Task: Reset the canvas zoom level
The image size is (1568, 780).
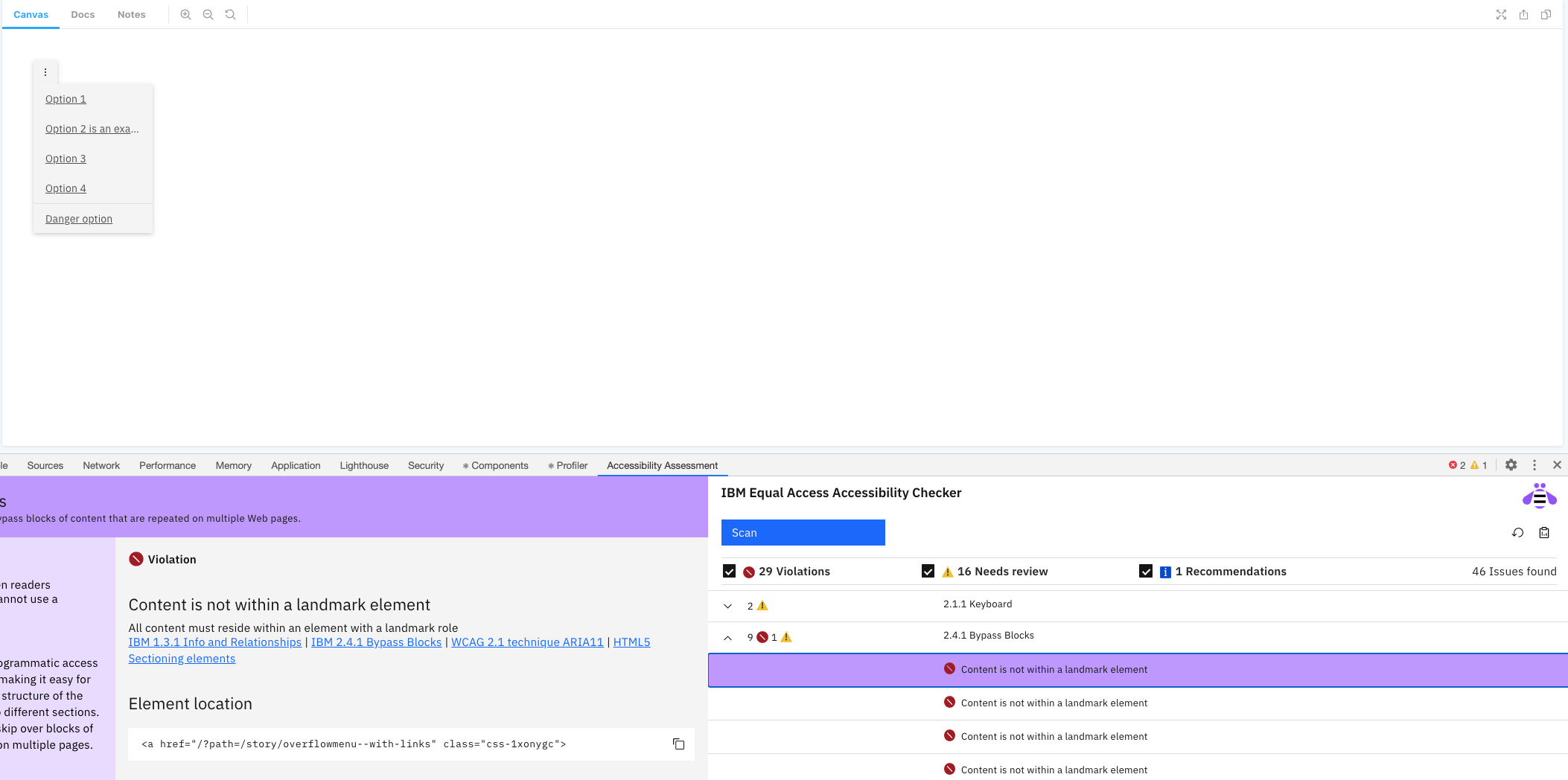Action: (x=230, y=13)
